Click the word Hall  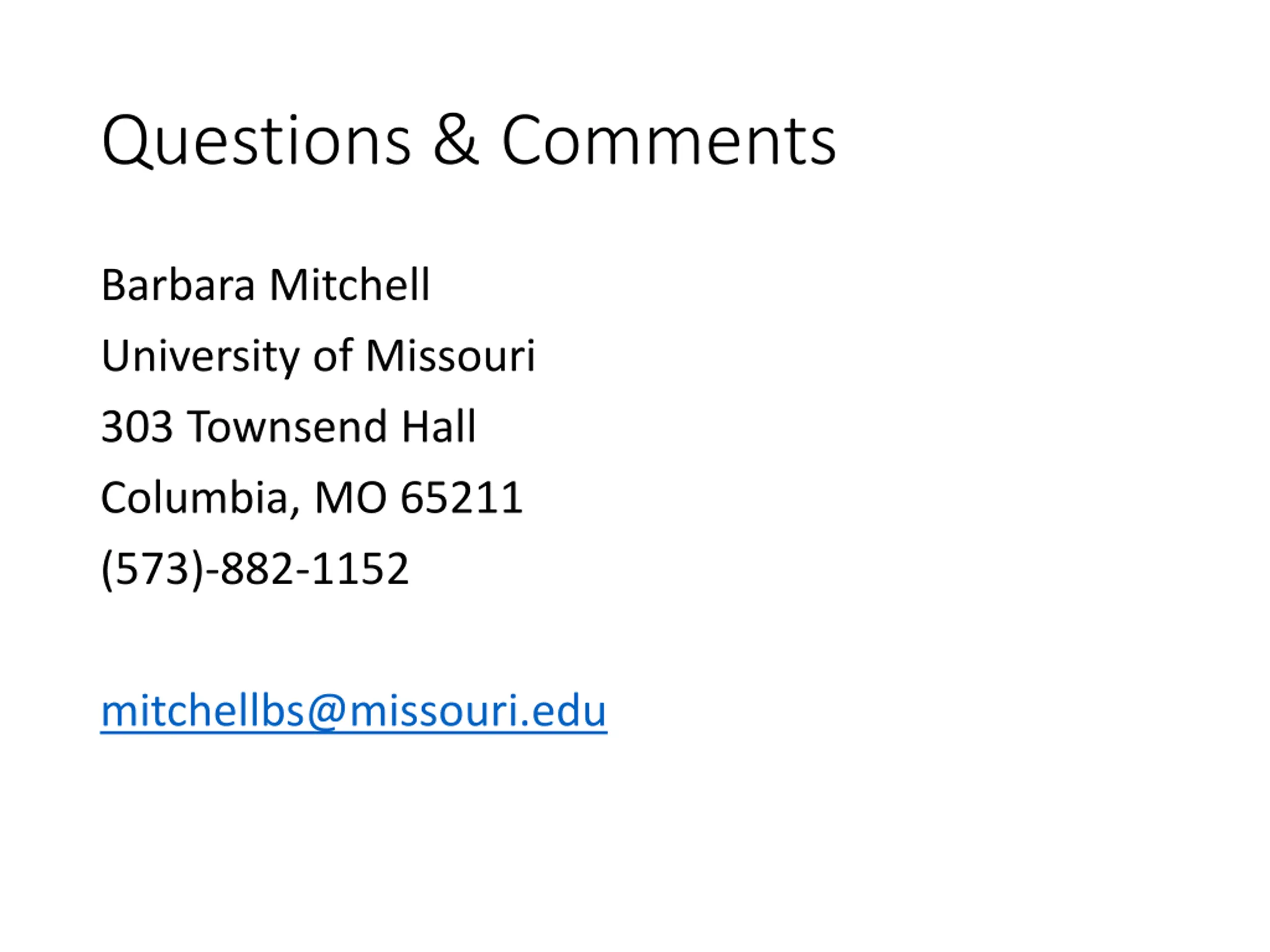pos(439,426)
